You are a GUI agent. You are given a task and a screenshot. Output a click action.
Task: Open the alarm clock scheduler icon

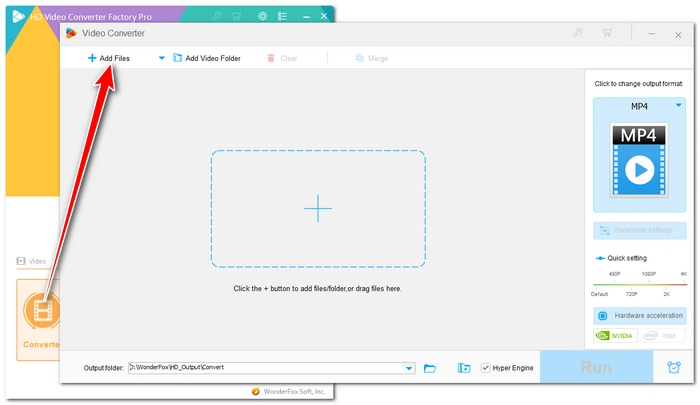coord(674,367)
